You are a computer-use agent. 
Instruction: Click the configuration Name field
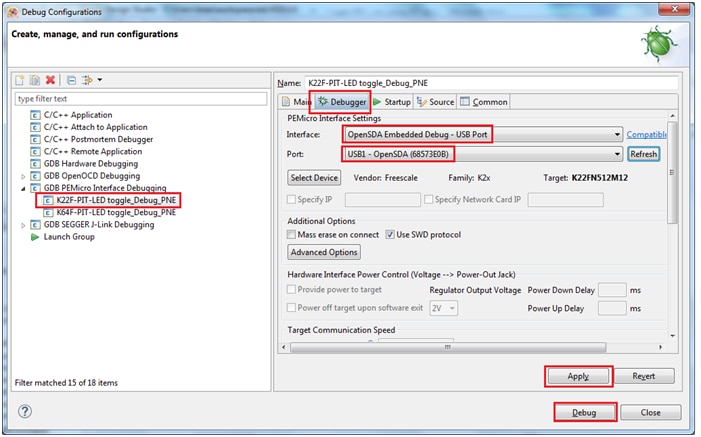click(491, 83)
